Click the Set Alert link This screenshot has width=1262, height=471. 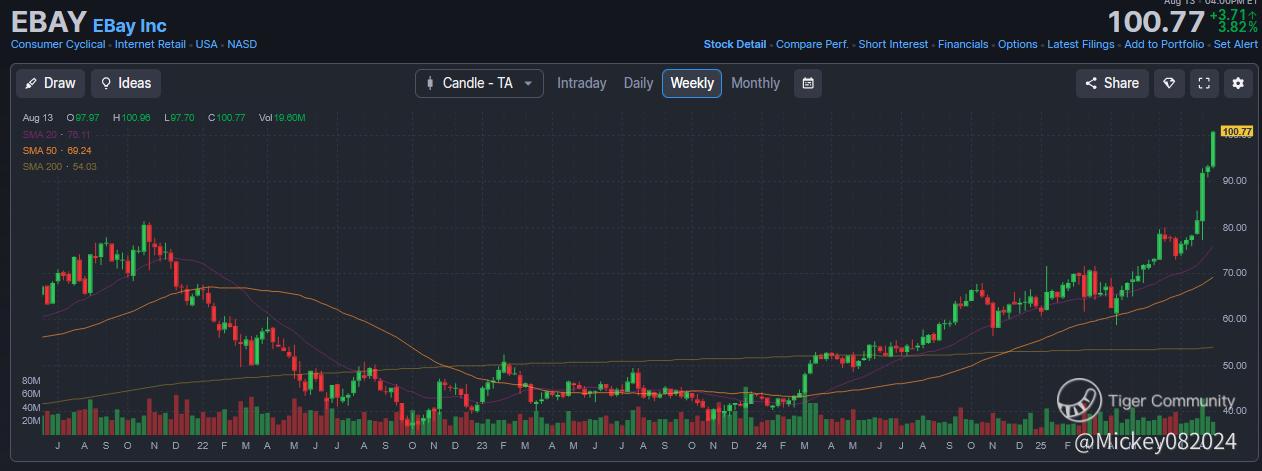click(x=1235, y=44)
